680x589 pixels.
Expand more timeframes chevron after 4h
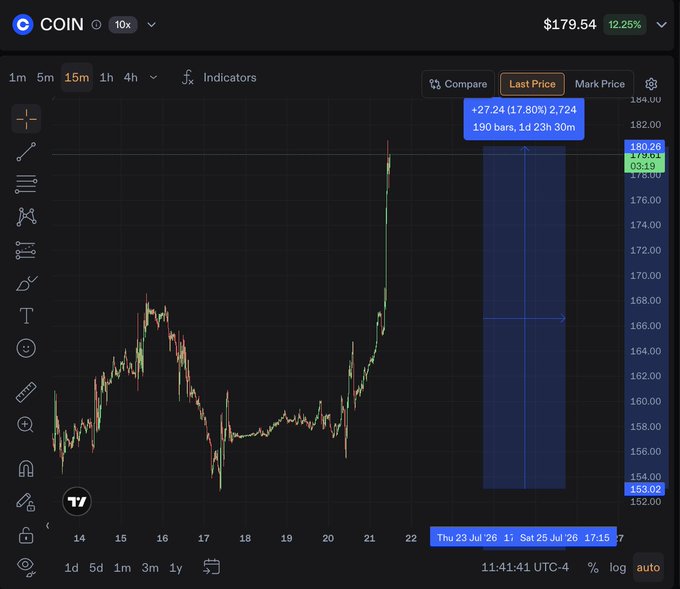point(153,78)
